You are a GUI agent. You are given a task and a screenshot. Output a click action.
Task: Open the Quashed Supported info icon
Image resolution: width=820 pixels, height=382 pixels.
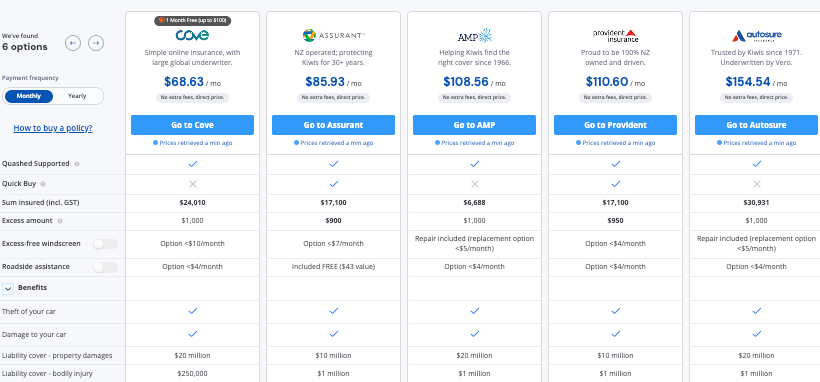77,164
